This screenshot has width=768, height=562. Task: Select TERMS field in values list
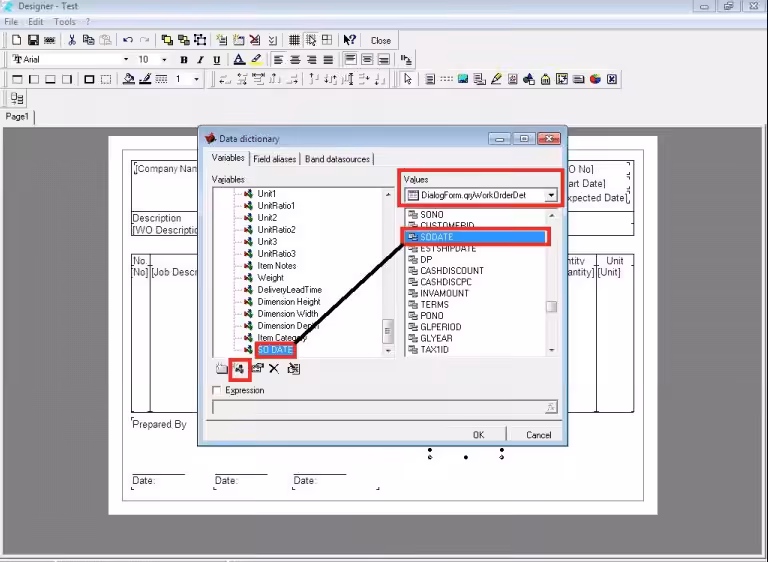click(x=434, y=305)
